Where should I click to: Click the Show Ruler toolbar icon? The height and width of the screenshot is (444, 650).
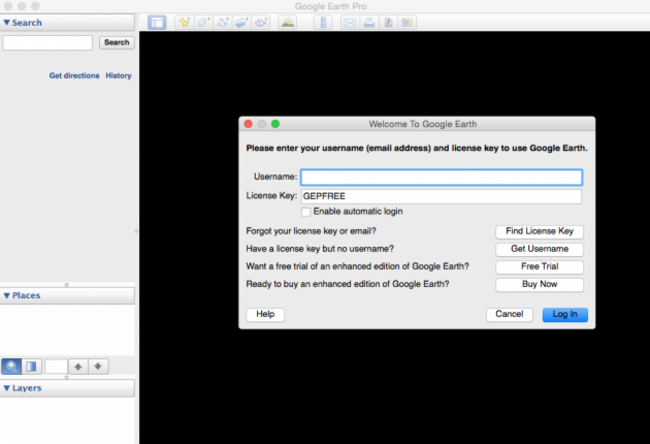(x=323, y=22)
